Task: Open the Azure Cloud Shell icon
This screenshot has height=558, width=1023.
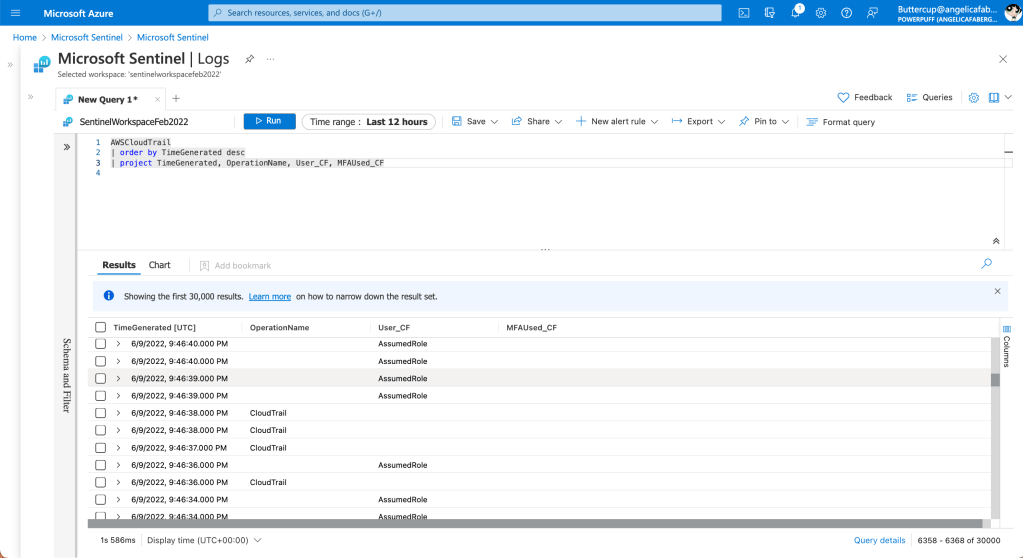Action: [744, 13]
